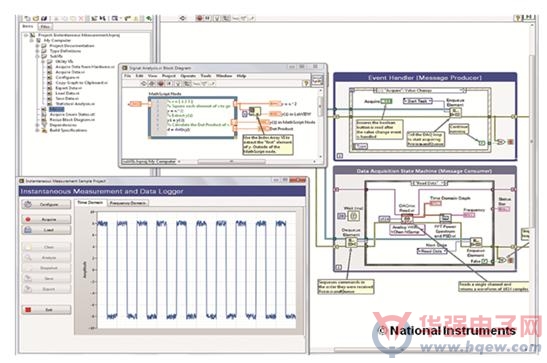This screenshot has width=547, height=363.
Task: Click VI icon pane in Signal Analysis window
Action: click(317, 81)
